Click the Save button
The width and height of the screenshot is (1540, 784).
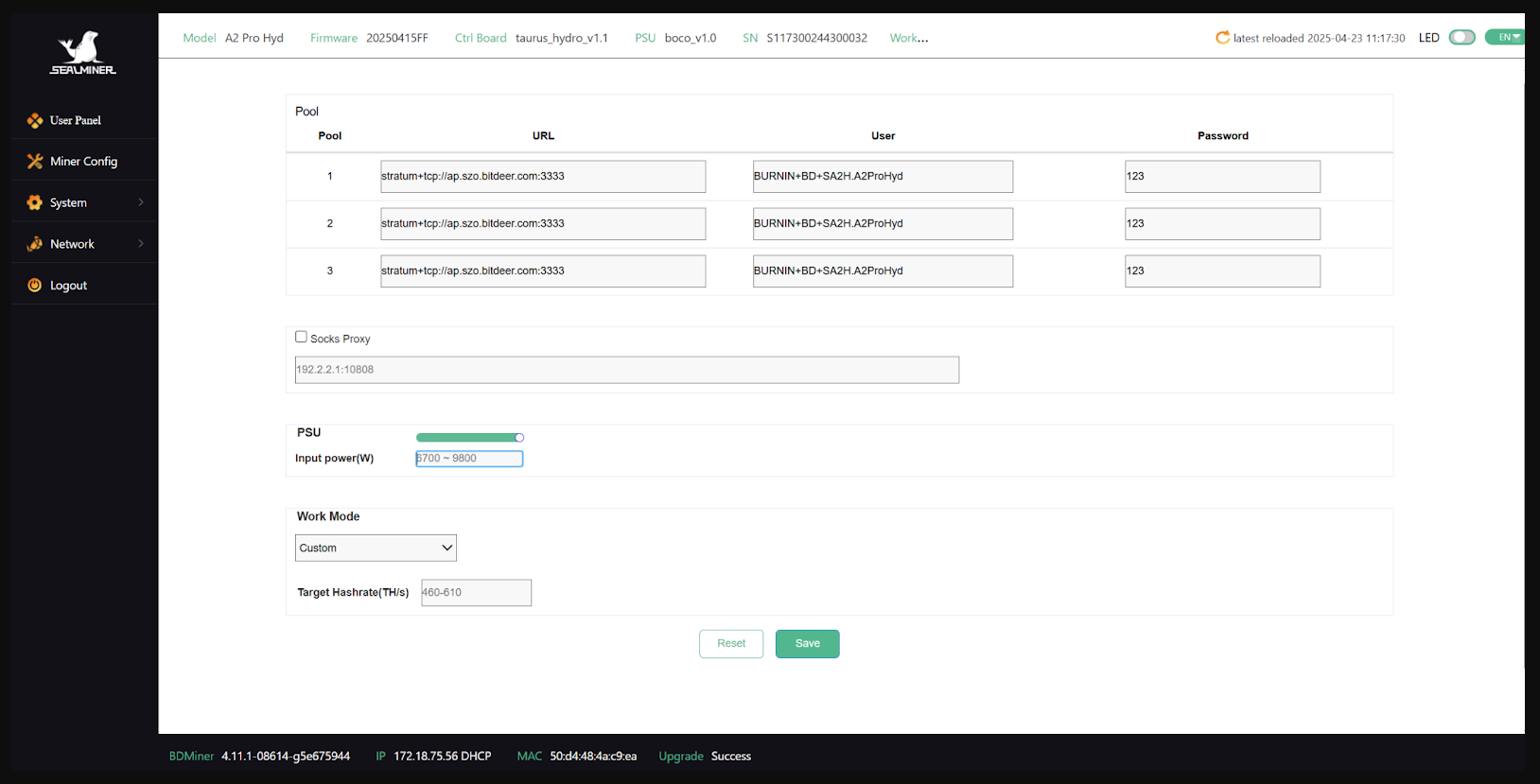(808, 644)
